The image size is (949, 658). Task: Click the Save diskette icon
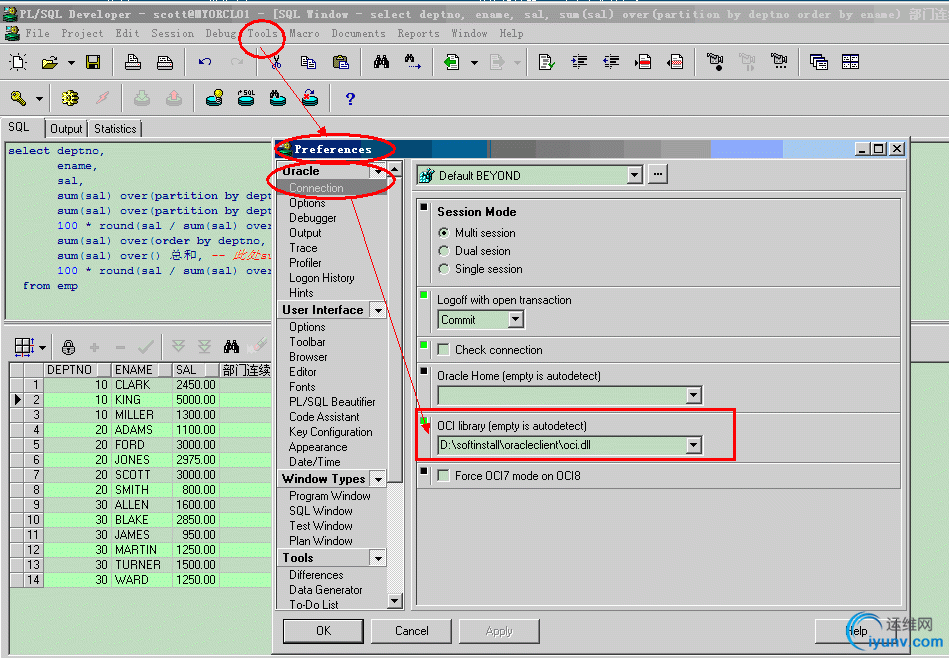click(x=93, y=62)
